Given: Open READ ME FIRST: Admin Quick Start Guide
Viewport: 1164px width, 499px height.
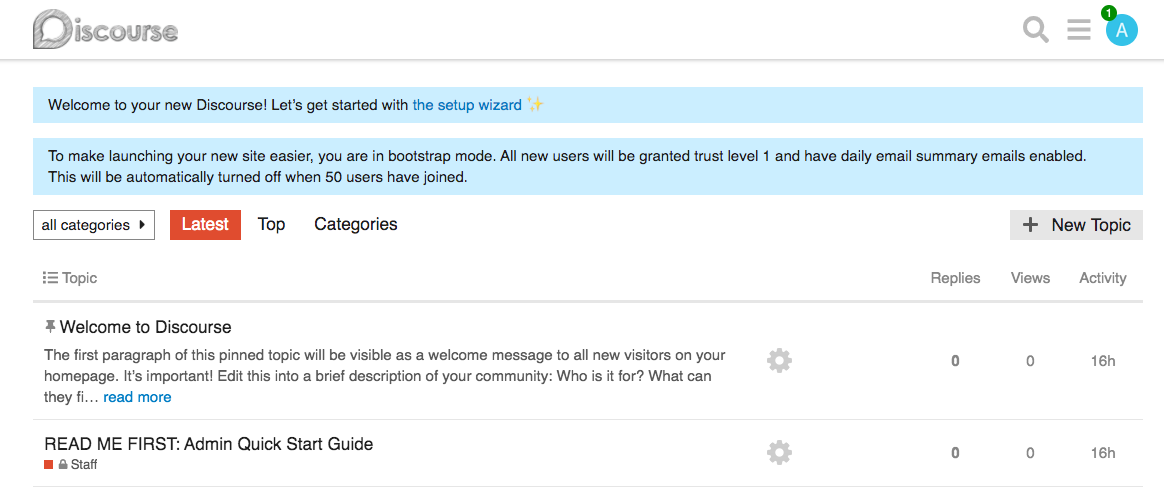Looking at the screenshot, I should (209, 444).
